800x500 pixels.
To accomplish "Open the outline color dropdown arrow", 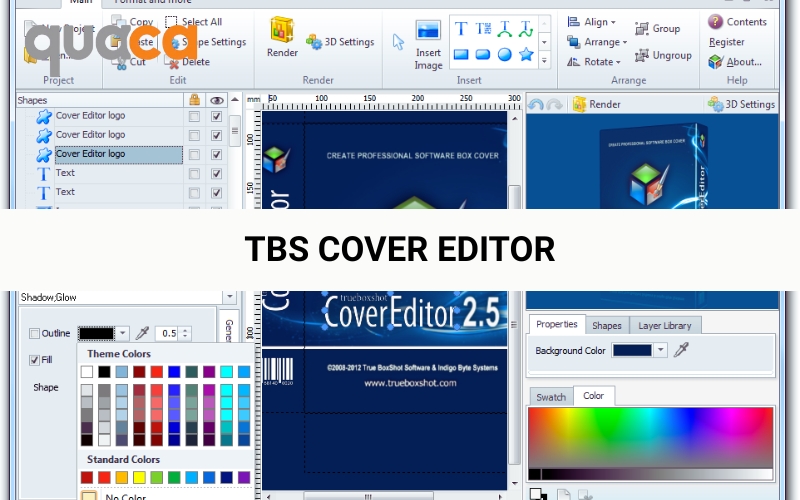I will tap(122, 333).
